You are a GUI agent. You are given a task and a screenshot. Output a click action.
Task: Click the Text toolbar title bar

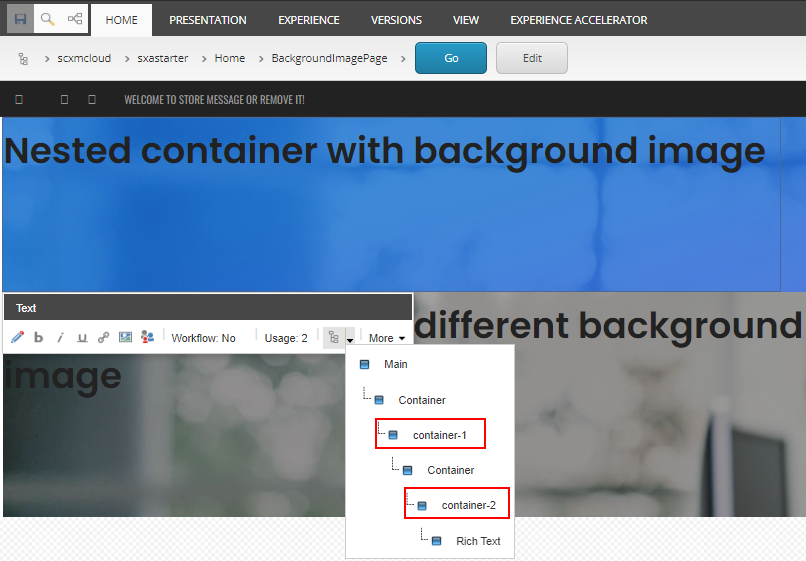tap(208, 307)
